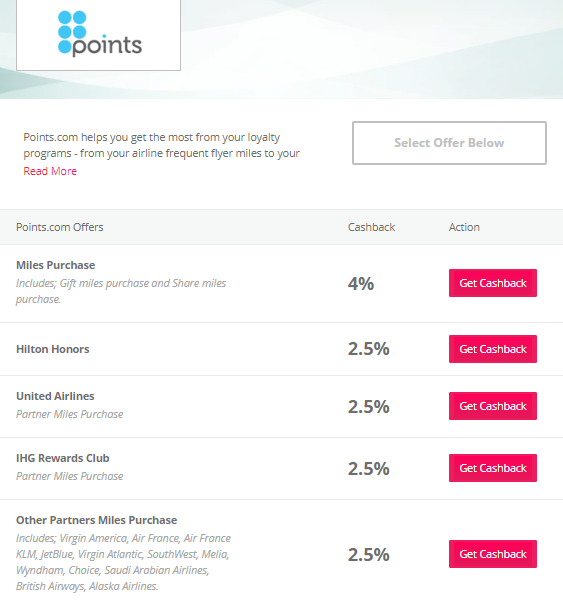The height and width of the screenshot is (602, 563).
Task: Select the United Airlines offer title
Action: pyautogui.click(x=55, y=396)
